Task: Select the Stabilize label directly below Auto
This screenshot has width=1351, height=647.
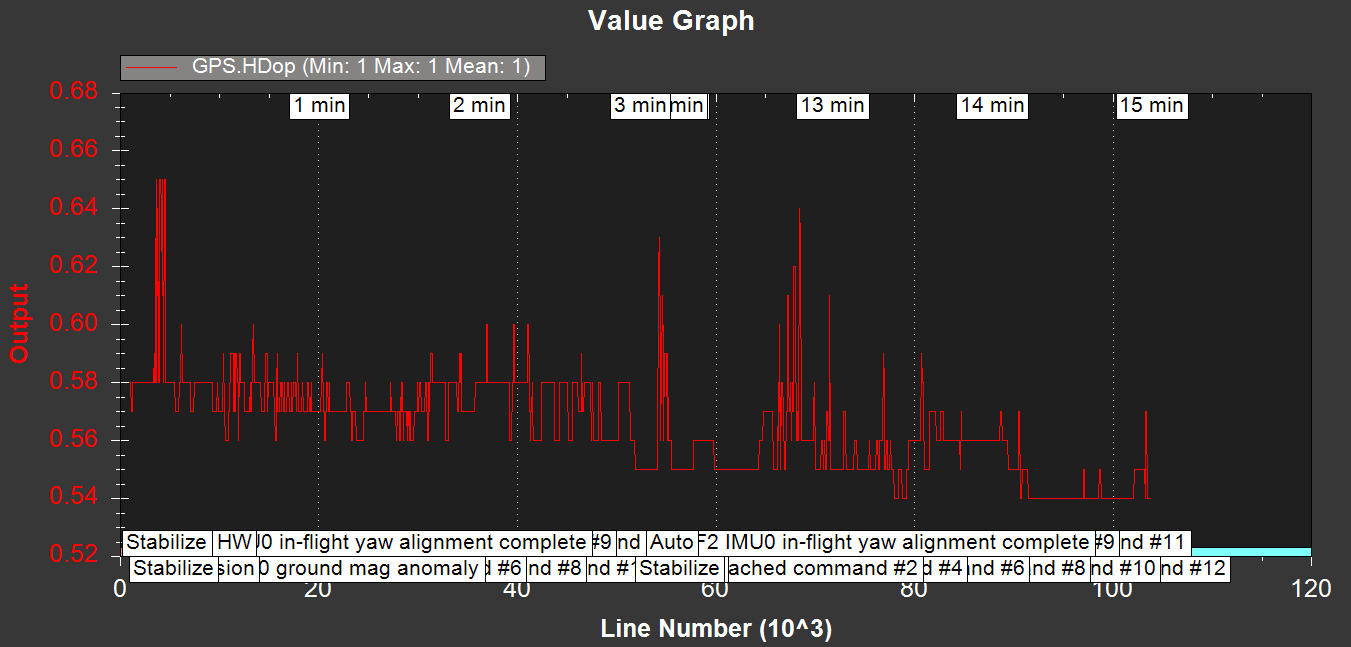Action: (x=678, y=569)
